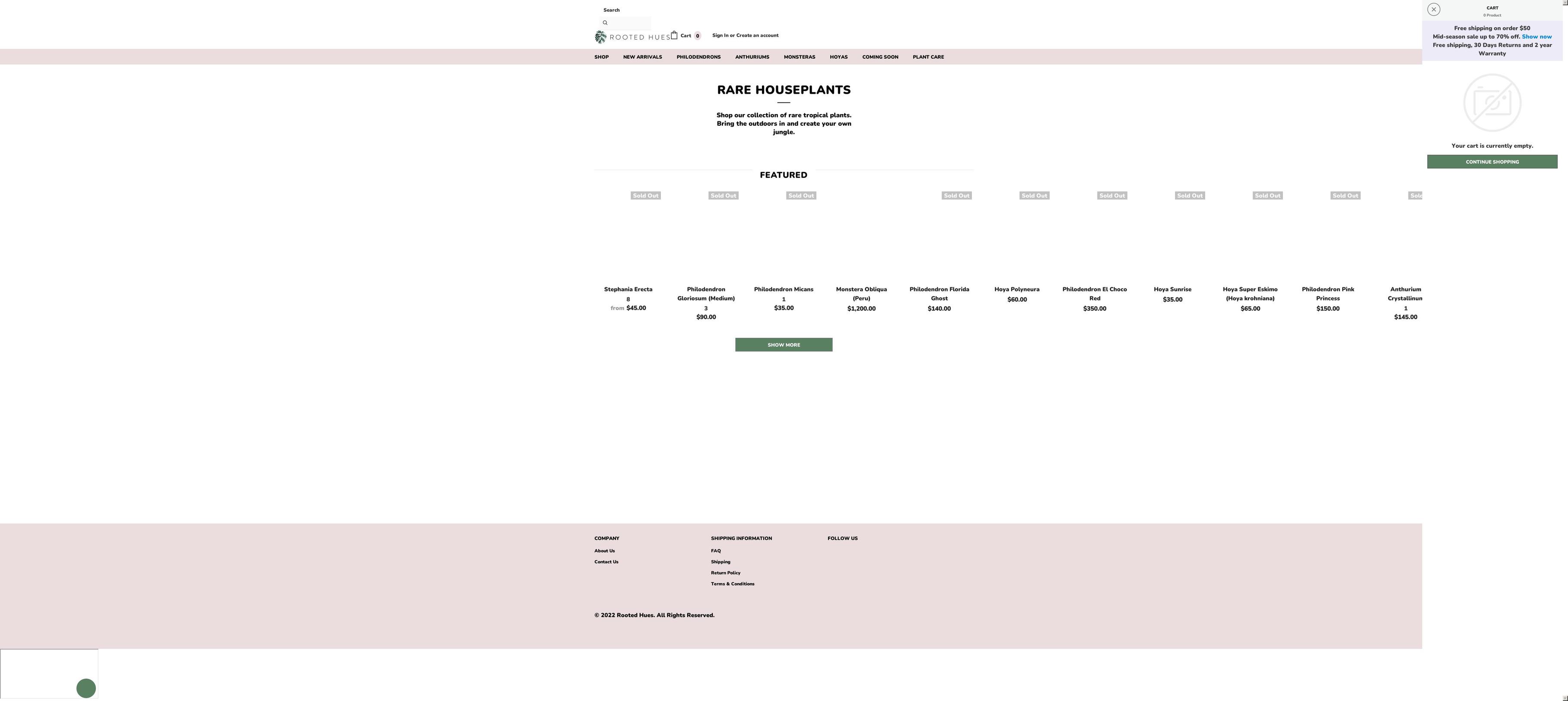Screen dimensions: 1568x701
Task: Open Anthurium Crystallinum product
Action: coord(1405,294)
